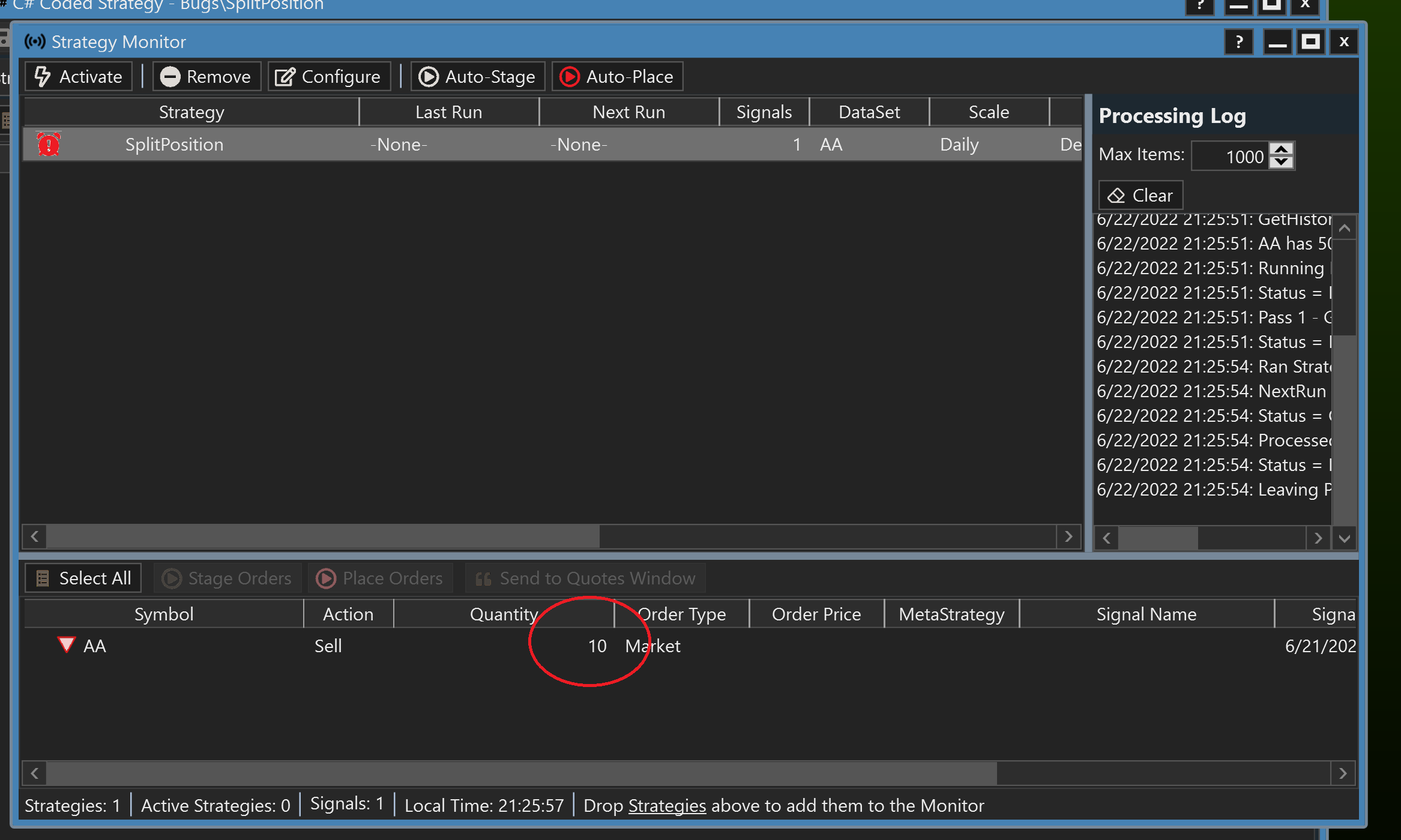The height and width of the screenshot is (840, 1401).
Task: Click the Send to Quotes Window icon
Action: [x=483, y=578]
